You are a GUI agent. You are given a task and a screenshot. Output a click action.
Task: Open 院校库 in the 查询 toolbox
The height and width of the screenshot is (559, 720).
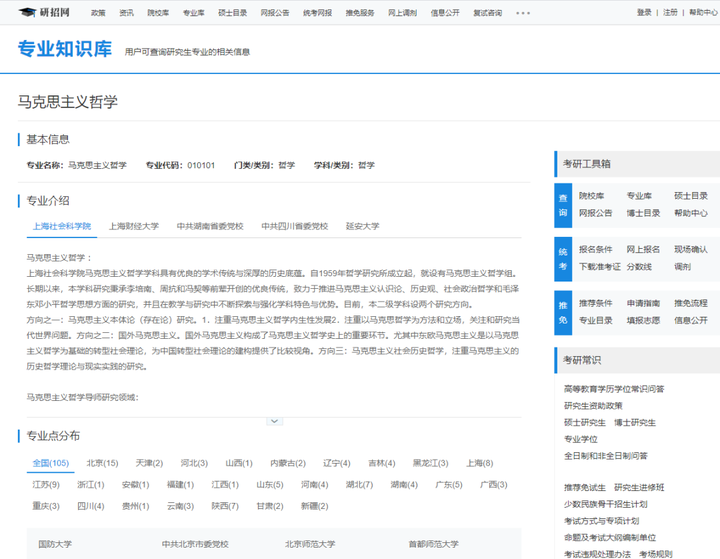591,196
